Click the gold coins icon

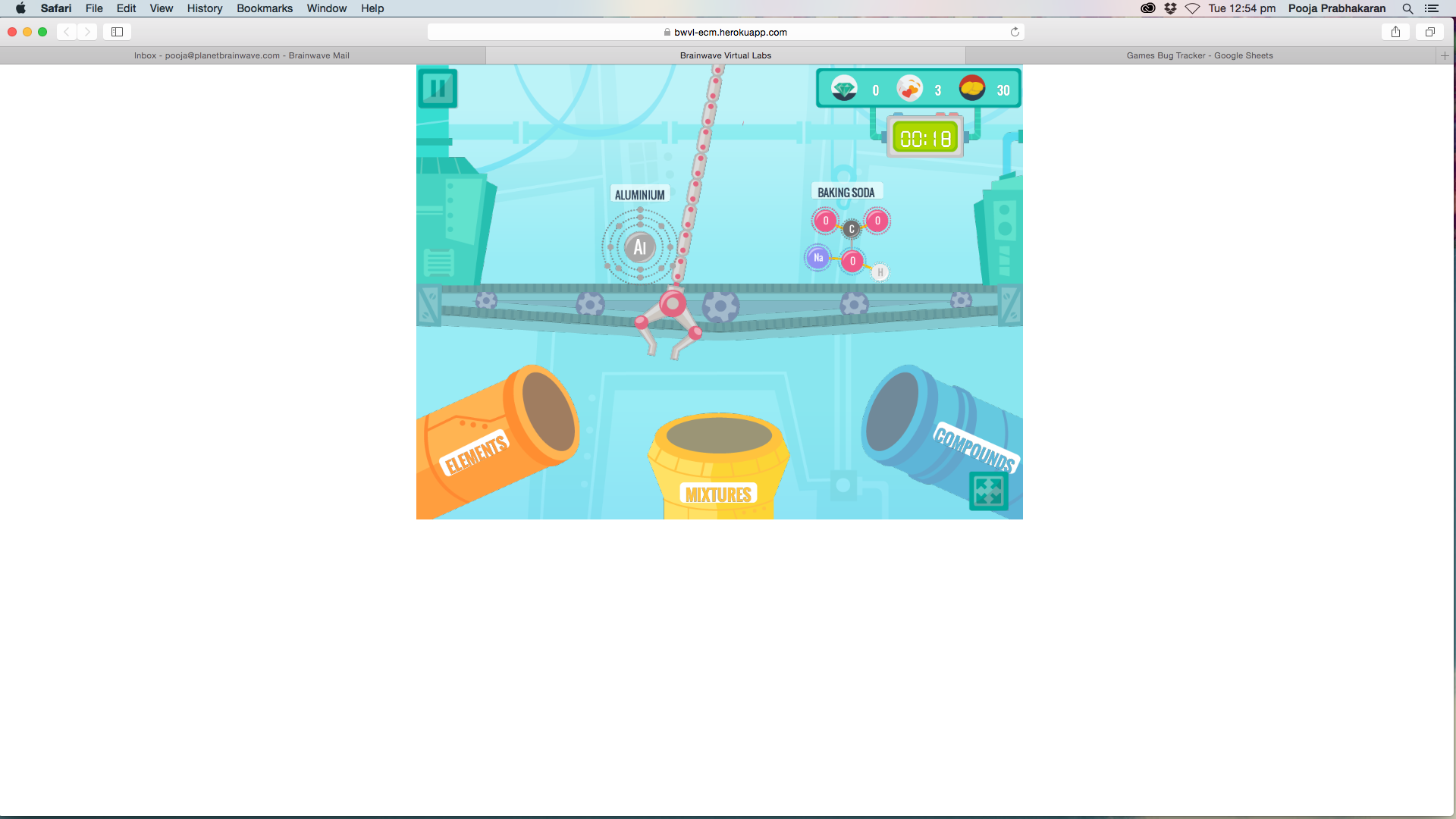972,89
